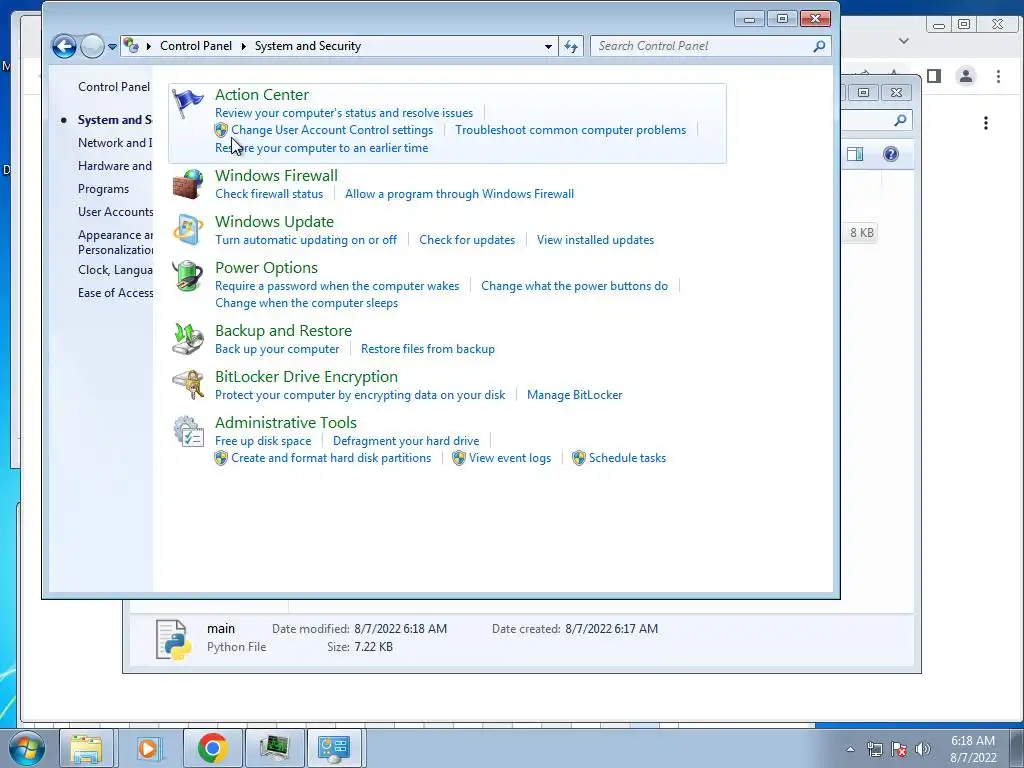Image resolution: width=1024 pixels, height=768 pixels.
Task: Click the search magnifier in Control Panel
Action: (x=819, y=46)
